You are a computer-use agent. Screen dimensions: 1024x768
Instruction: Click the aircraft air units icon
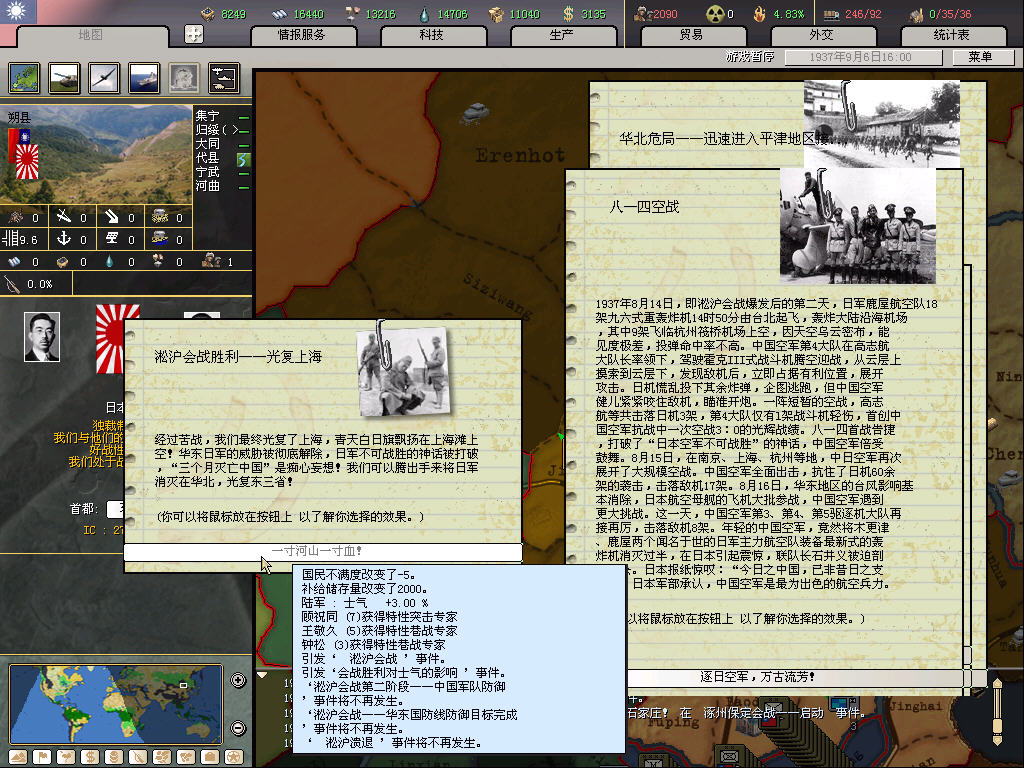pyautogui.click(x=104, y=77)
